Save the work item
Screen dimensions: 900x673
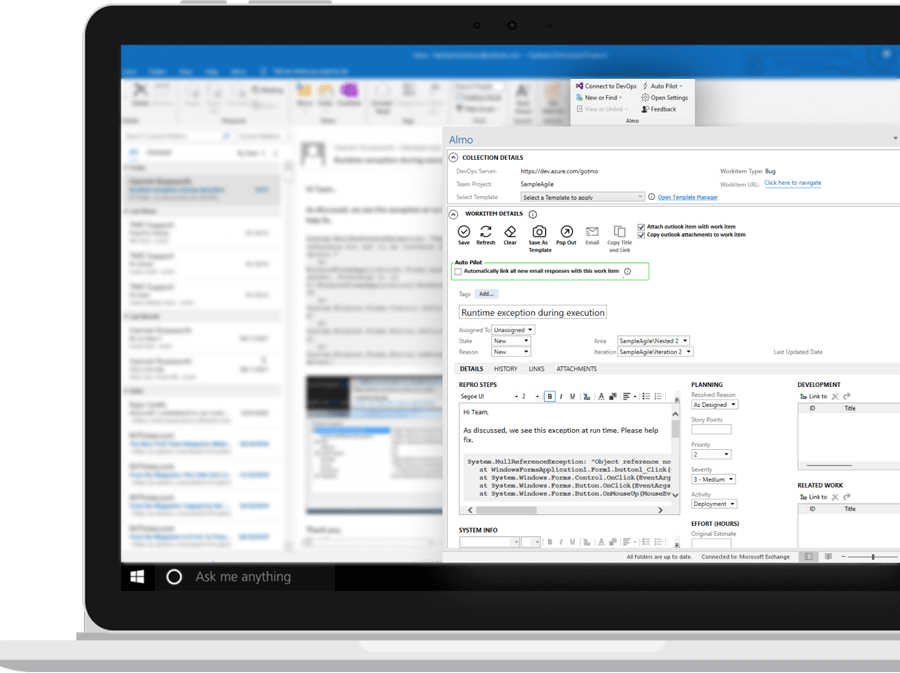click(x=464, y=231)
